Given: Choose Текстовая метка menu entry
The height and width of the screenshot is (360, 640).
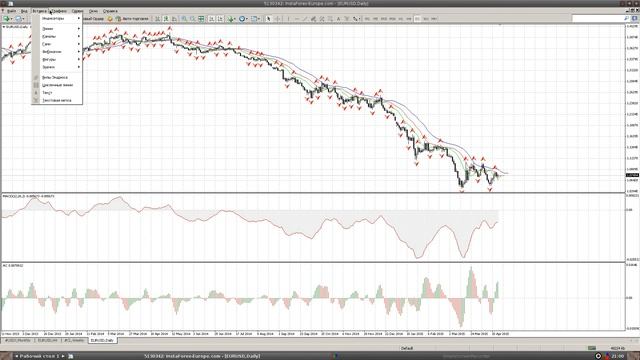Looking at the screenshot, I should 57,100.
